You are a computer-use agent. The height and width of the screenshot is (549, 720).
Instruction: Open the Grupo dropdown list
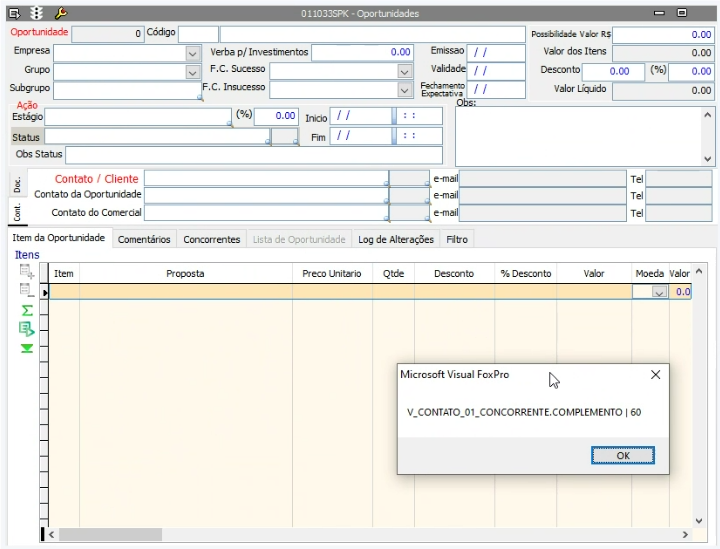193,72
